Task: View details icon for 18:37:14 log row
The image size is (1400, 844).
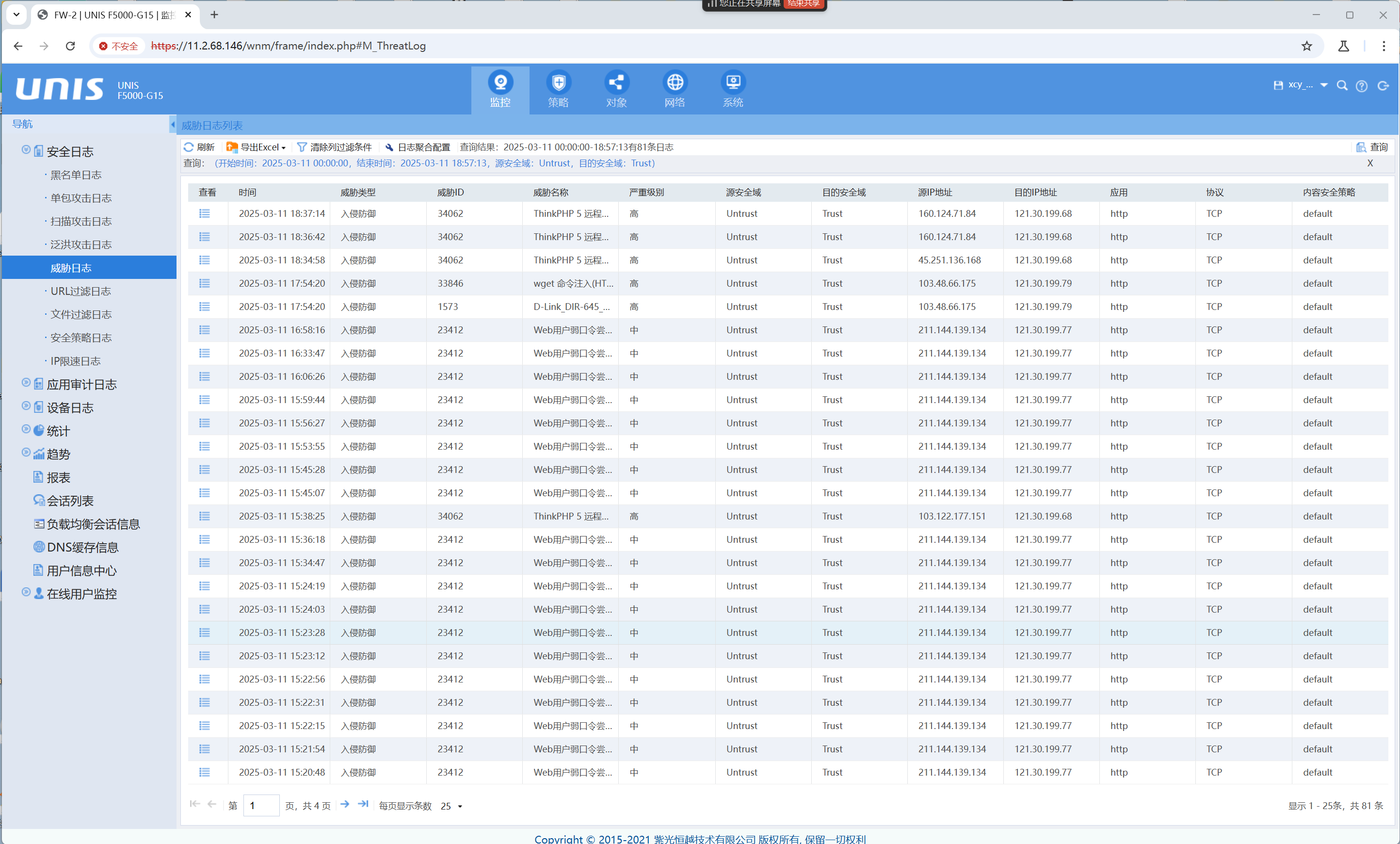Action: pos(205,214)
